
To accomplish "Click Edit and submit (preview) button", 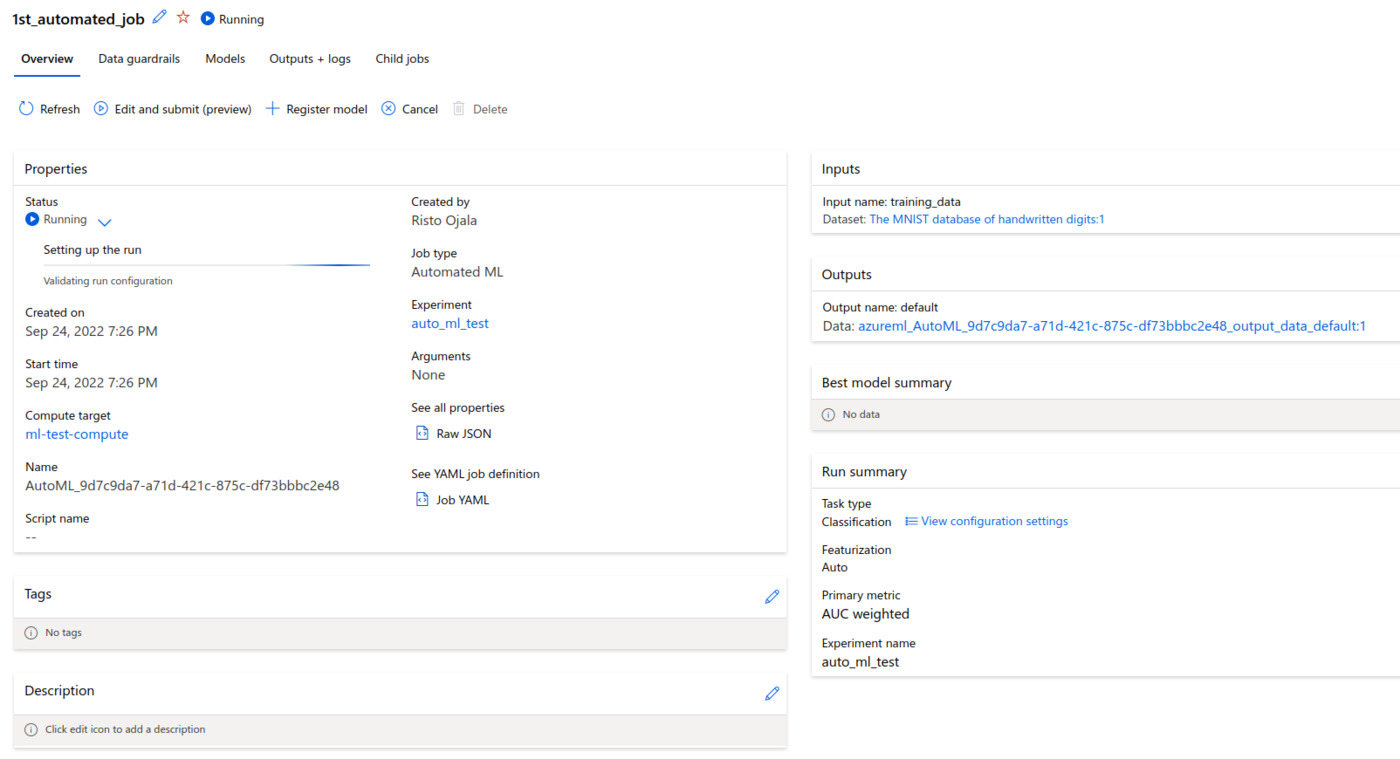I will (x=173, y=109).
